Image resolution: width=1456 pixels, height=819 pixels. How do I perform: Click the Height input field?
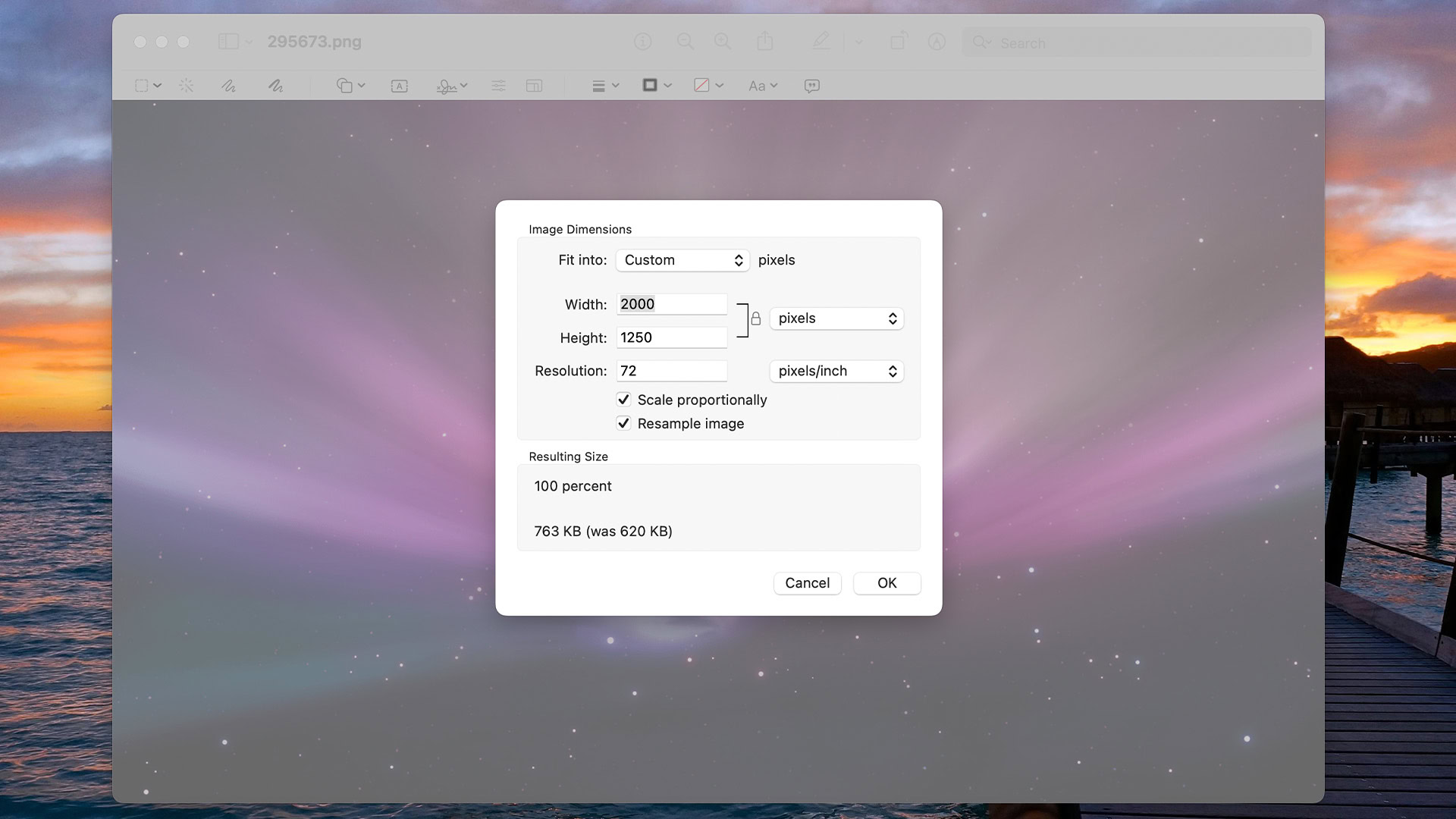click(x=671, y=337)
